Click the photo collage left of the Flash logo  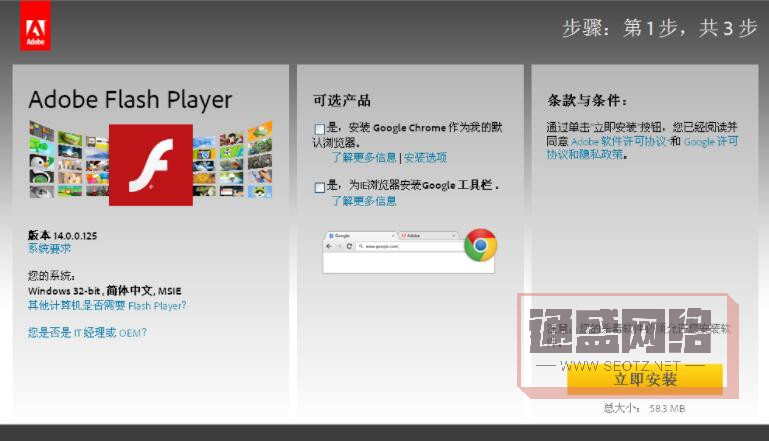tap(68, 160)
